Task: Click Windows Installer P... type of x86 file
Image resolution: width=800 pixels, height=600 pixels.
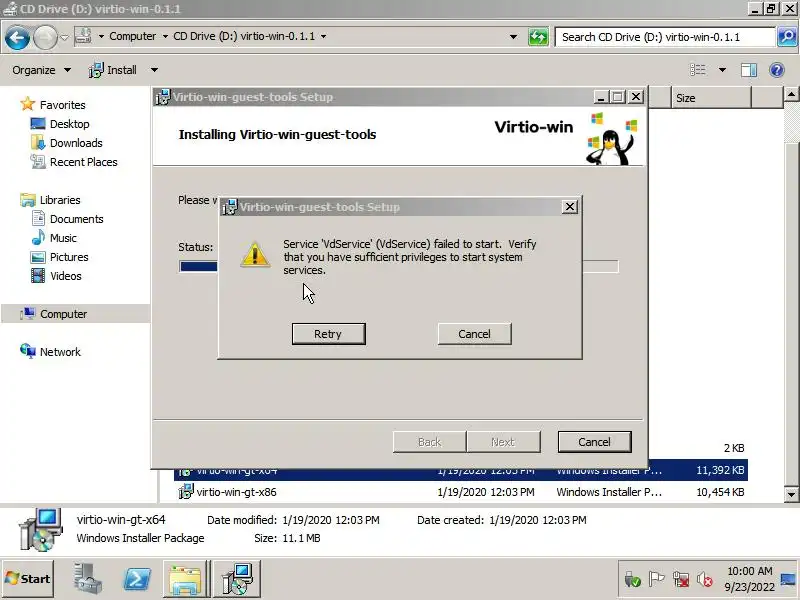Action: coord(609,492)
